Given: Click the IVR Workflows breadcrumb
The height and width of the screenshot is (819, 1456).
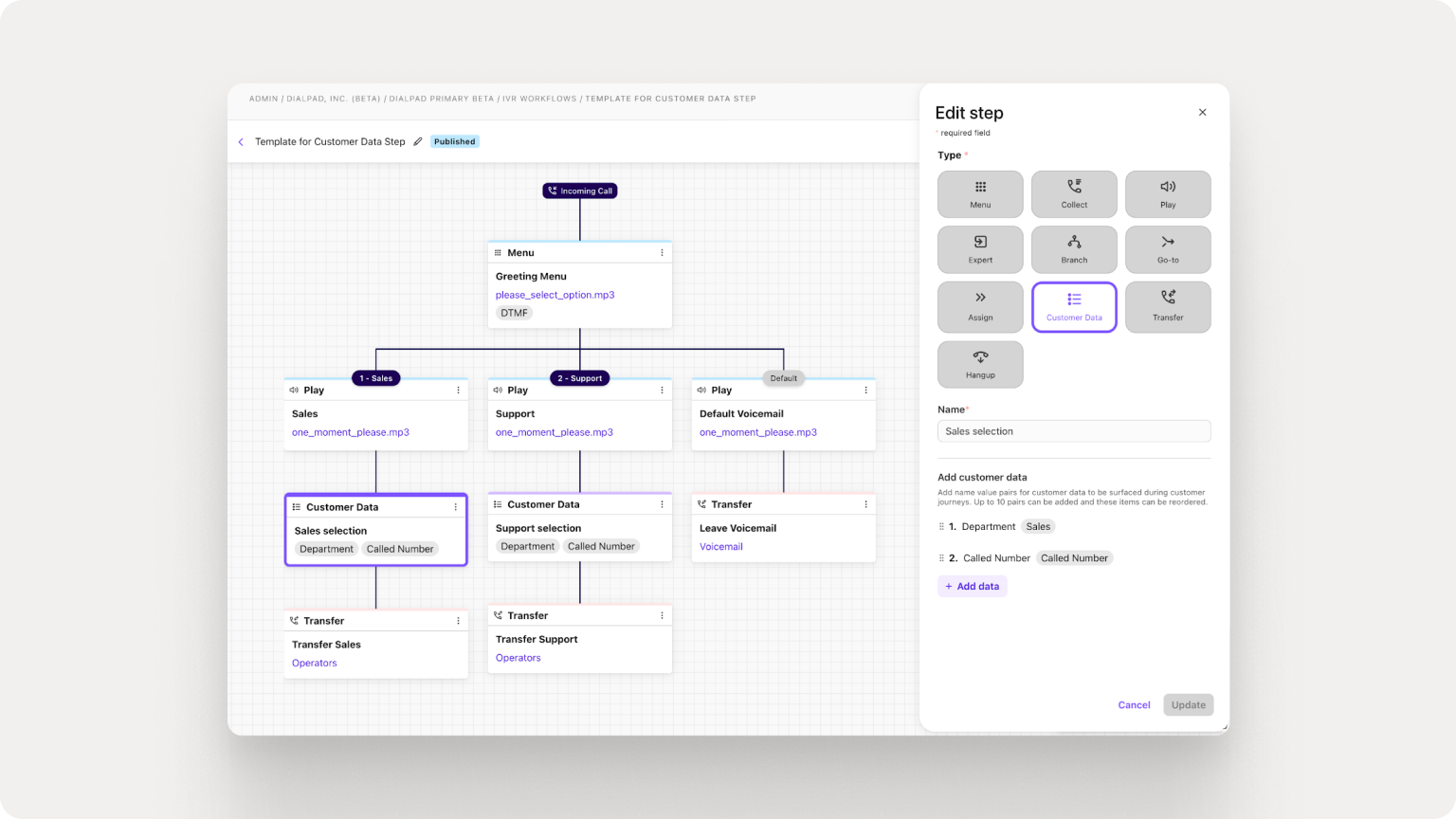Looking at the screenshot, I should (x=538, y=98).
